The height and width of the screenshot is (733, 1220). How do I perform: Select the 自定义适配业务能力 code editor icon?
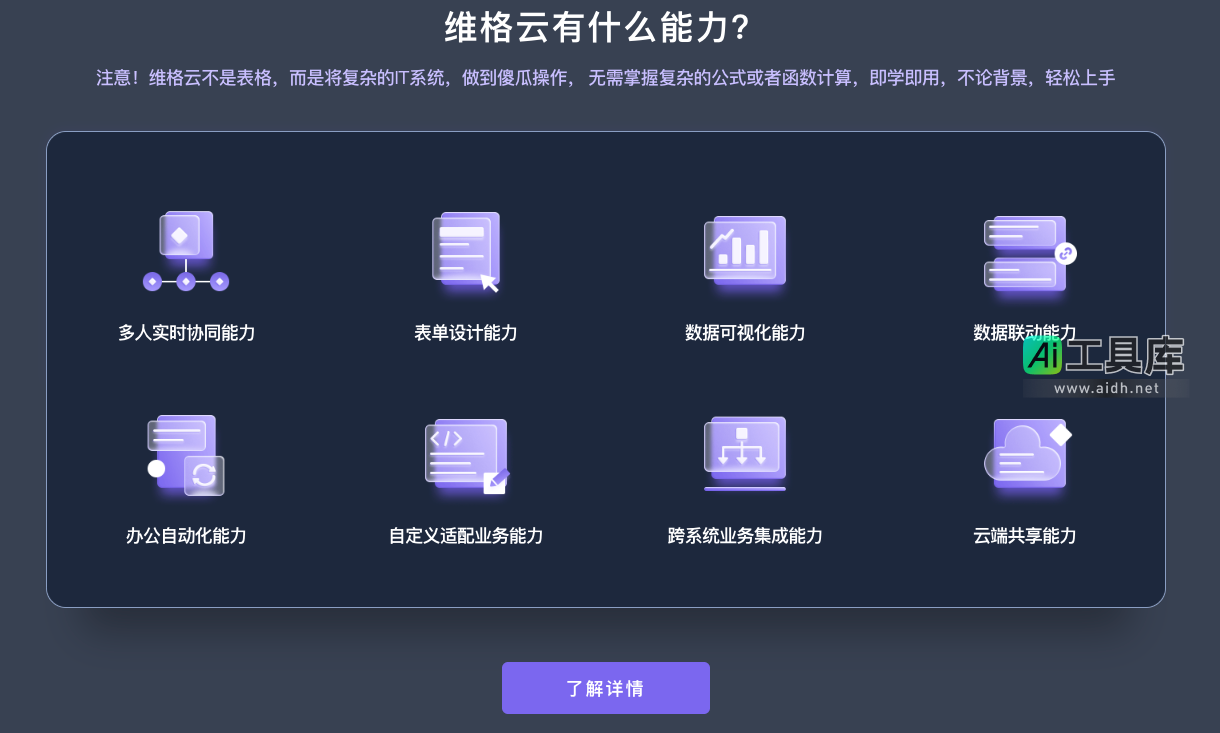tap(465, 456)
